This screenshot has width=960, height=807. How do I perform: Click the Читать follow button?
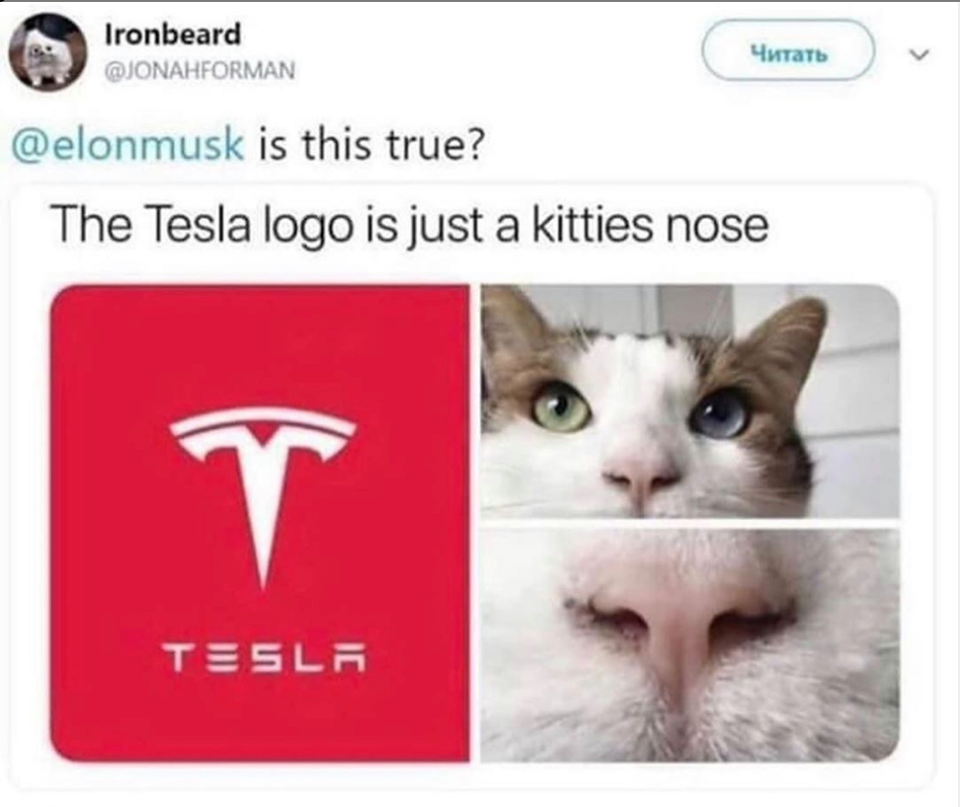click(x=789, y=50)
